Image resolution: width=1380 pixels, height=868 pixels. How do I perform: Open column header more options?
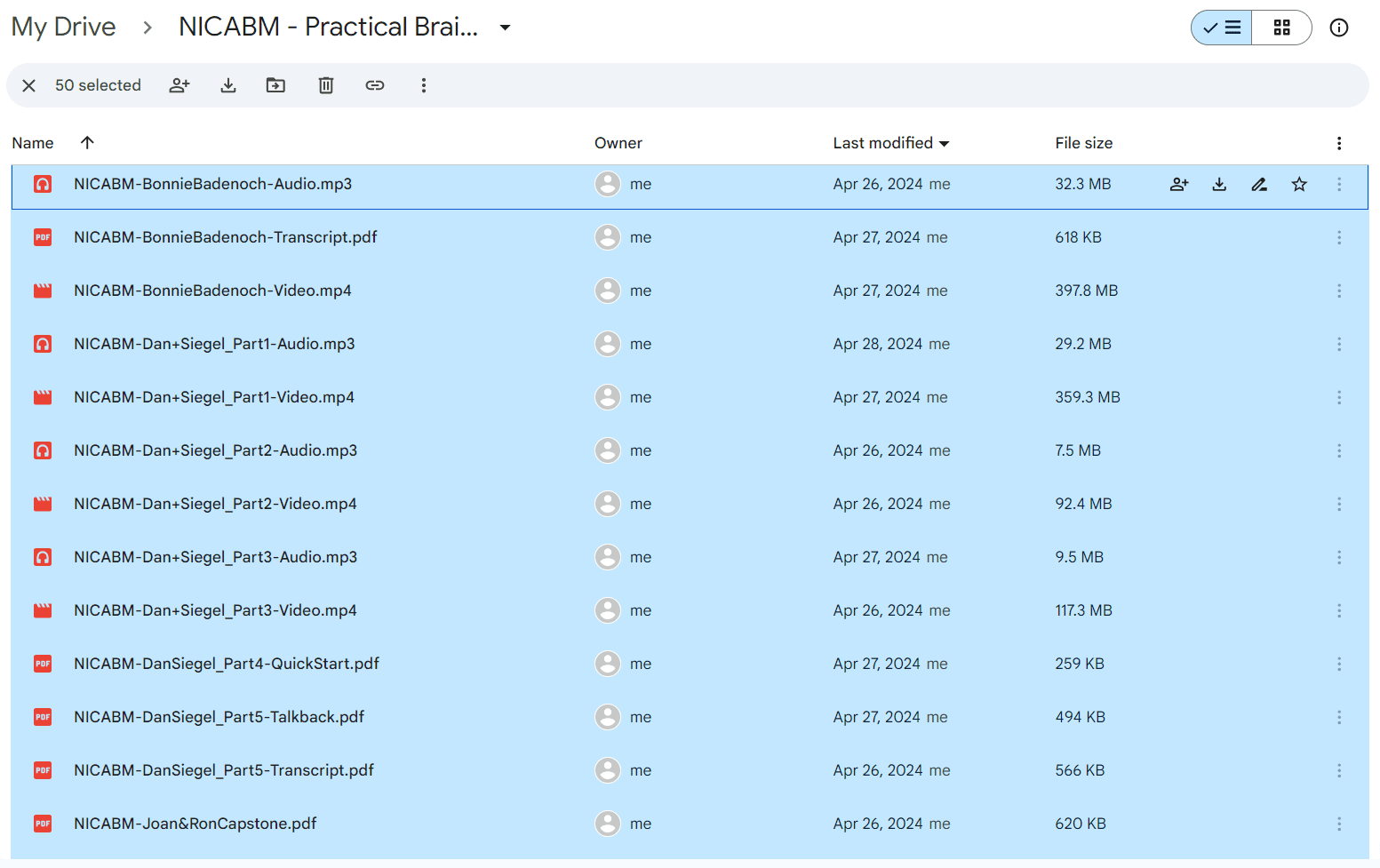point(1339,143)
